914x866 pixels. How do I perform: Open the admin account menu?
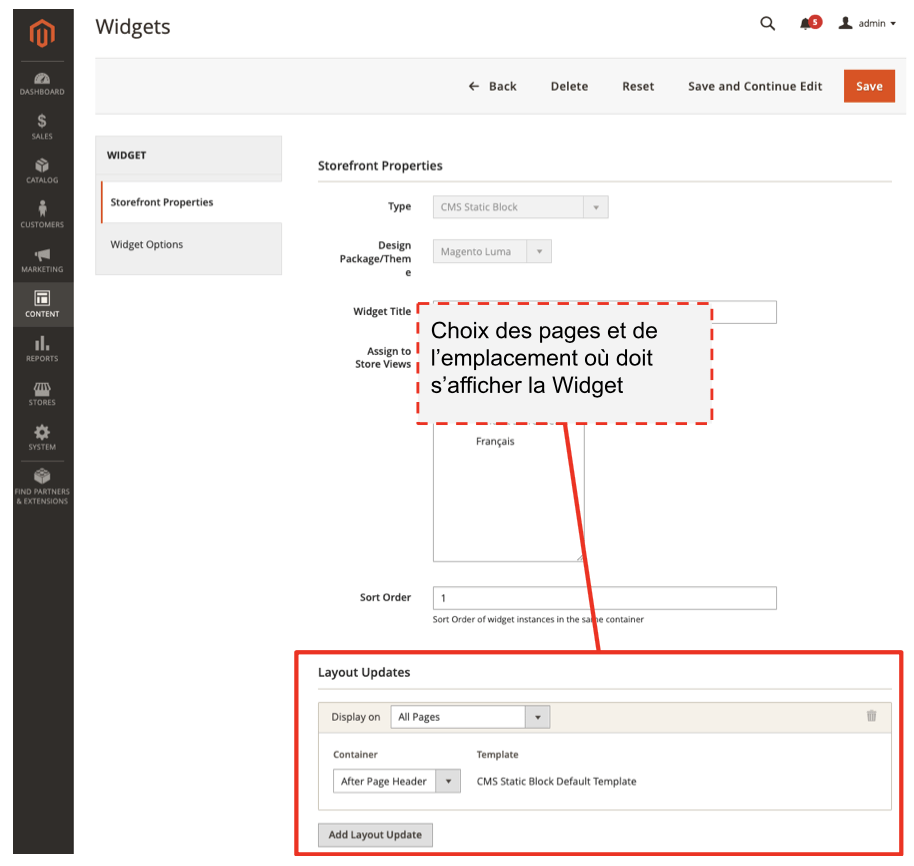(x=867, y=23)
